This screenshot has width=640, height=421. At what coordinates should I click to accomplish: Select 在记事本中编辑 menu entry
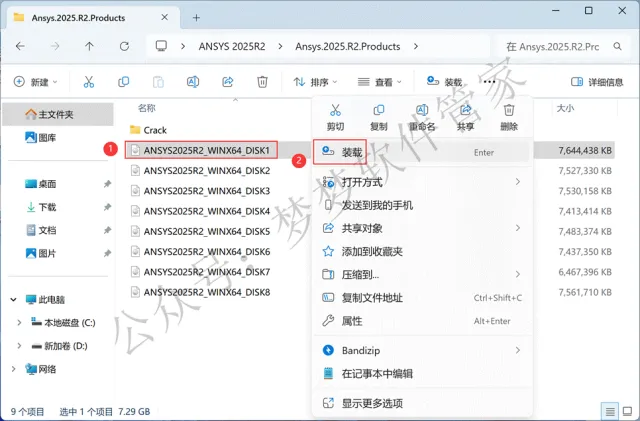click(x=422, y=374)
